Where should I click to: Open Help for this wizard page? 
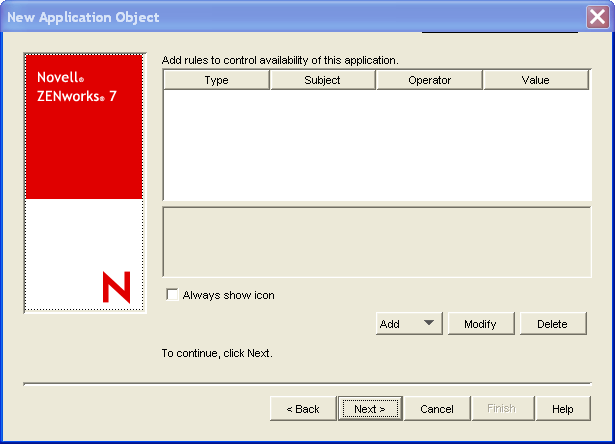563,409
